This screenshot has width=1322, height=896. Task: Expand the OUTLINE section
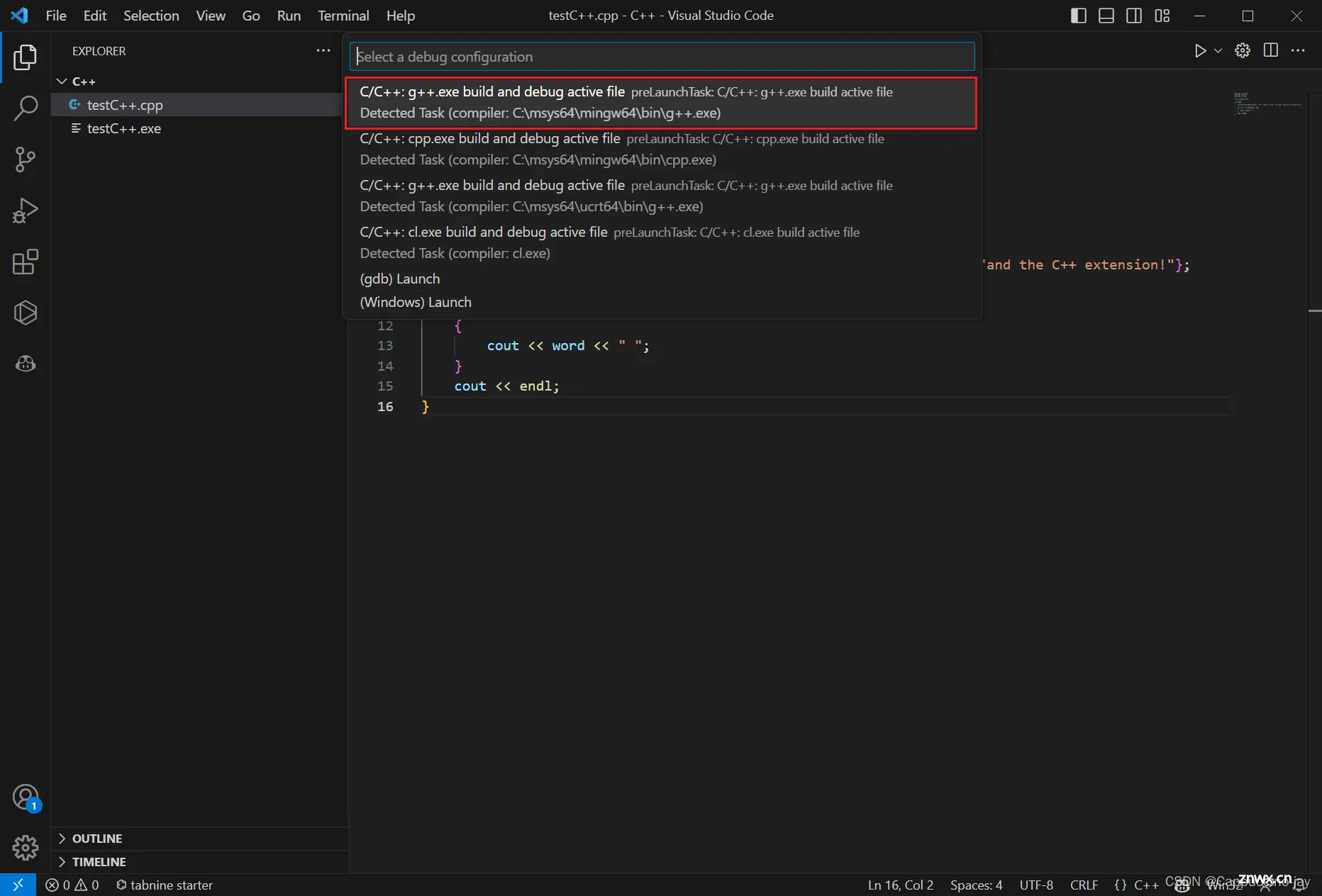coord(200,839)
